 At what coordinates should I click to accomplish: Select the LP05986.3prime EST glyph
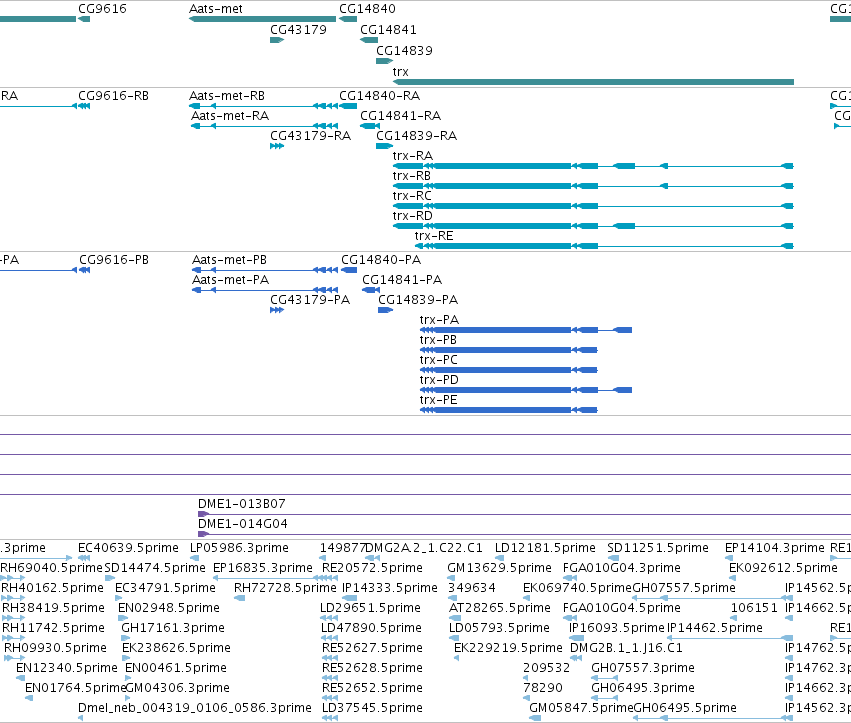tap(194, 558)
